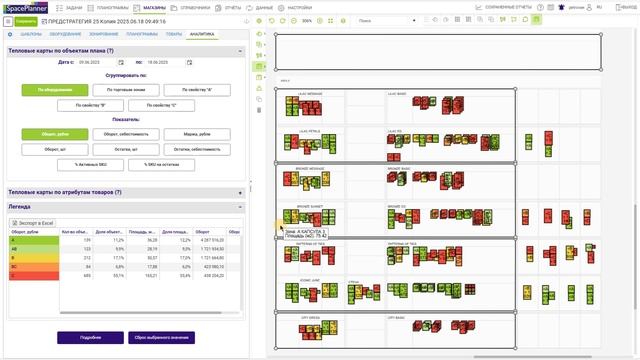Expand the Тепловые карты по атрибутам товаров section

(240, 193)
